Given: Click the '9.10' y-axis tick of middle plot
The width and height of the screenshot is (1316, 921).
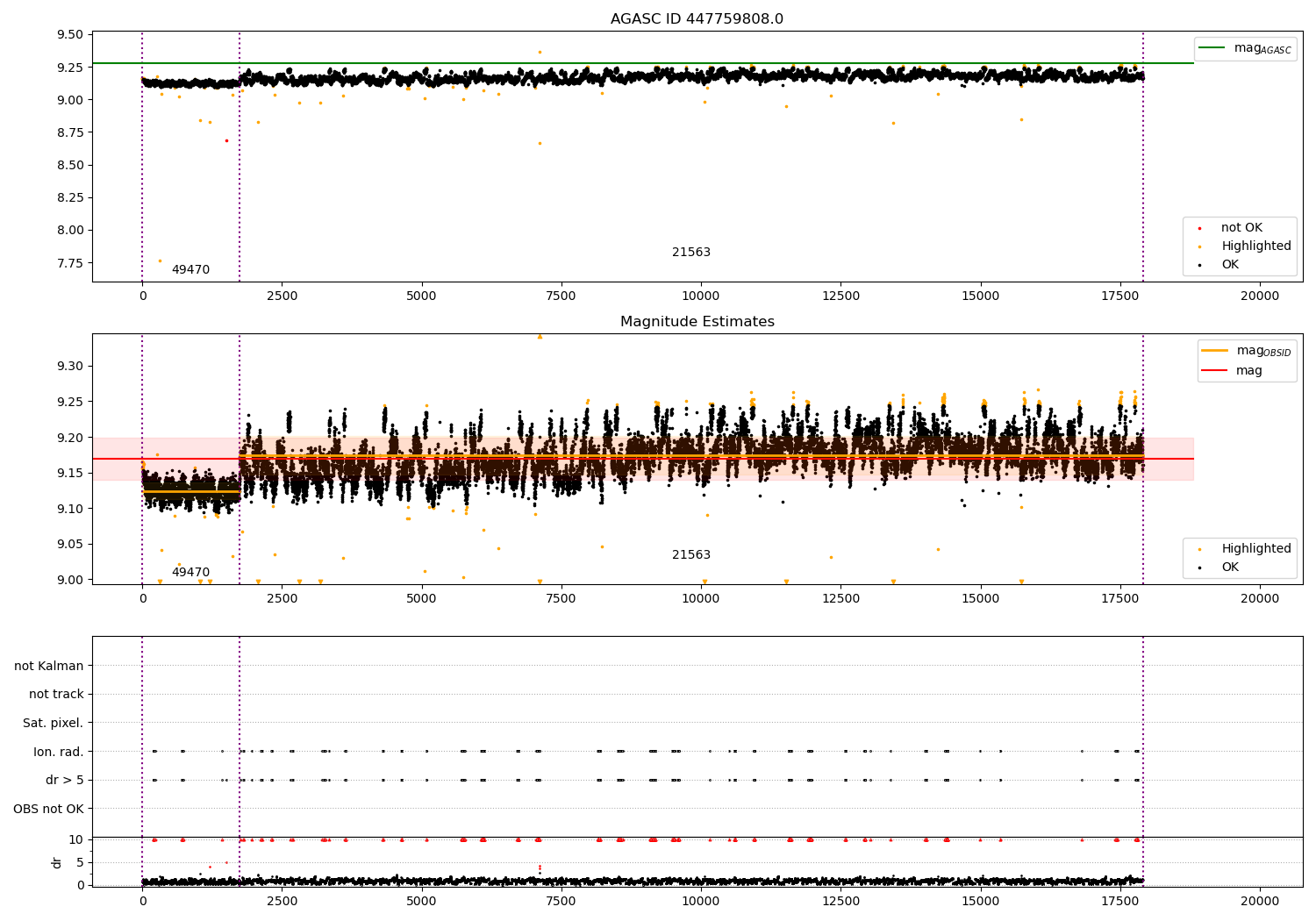Looking at the screenshot, I should click(70, 509).
